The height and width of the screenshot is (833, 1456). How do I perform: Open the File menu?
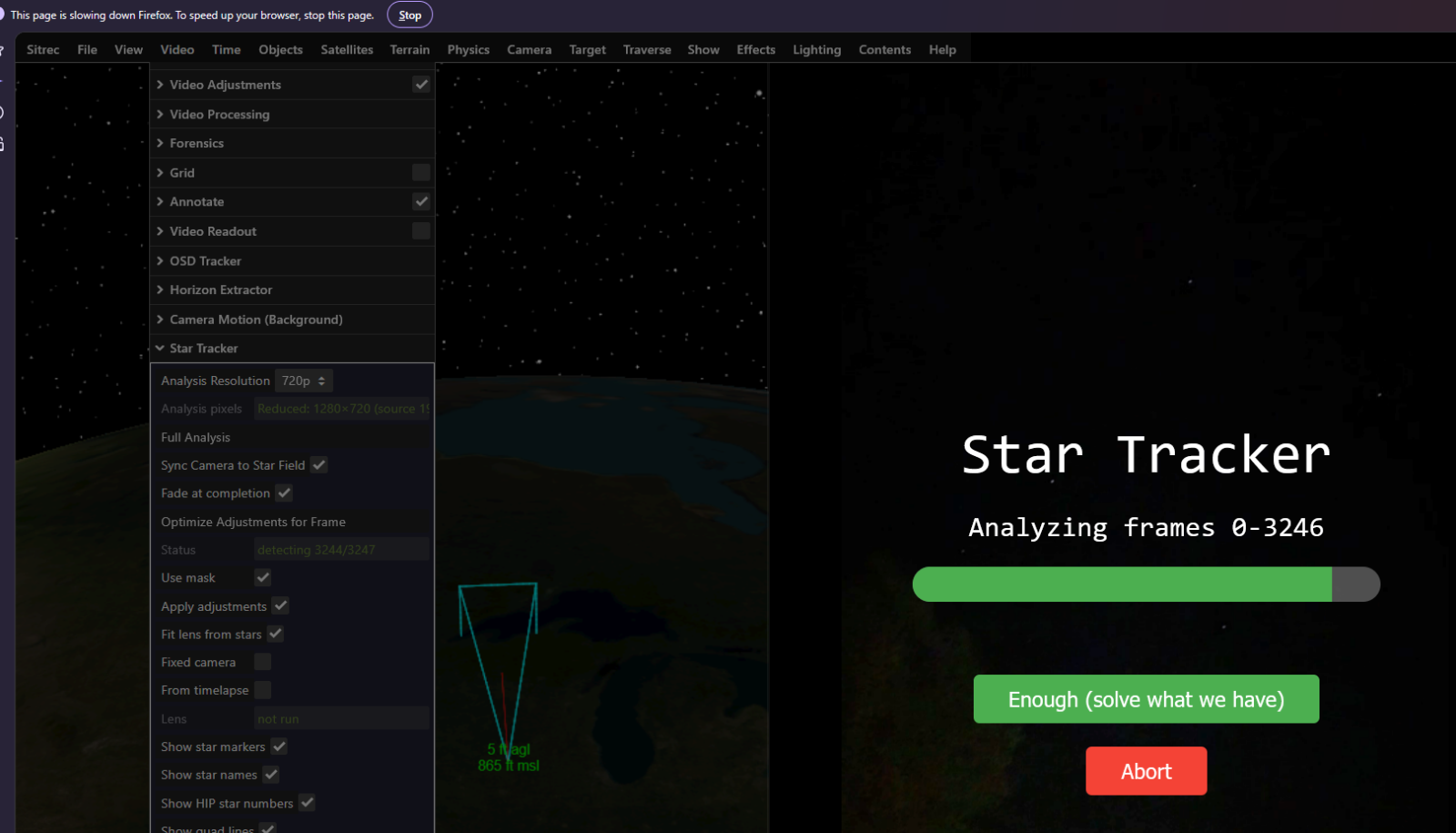(87, 49)
